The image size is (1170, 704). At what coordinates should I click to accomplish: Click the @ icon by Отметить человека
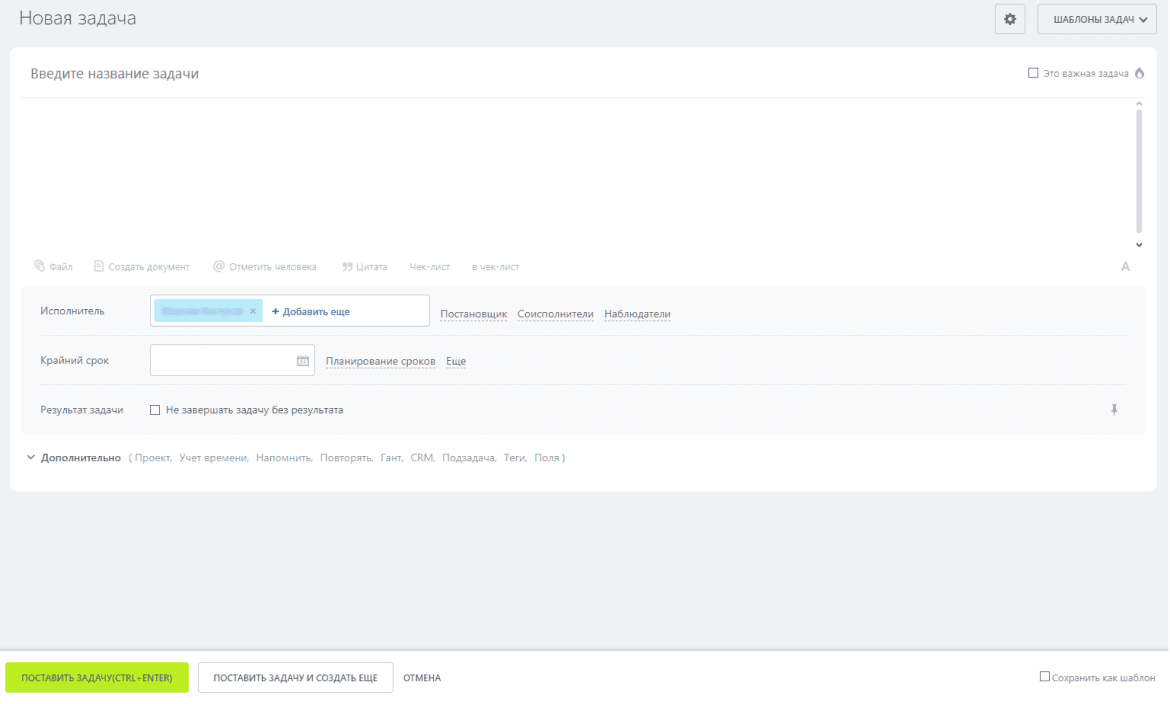point(219,266)
